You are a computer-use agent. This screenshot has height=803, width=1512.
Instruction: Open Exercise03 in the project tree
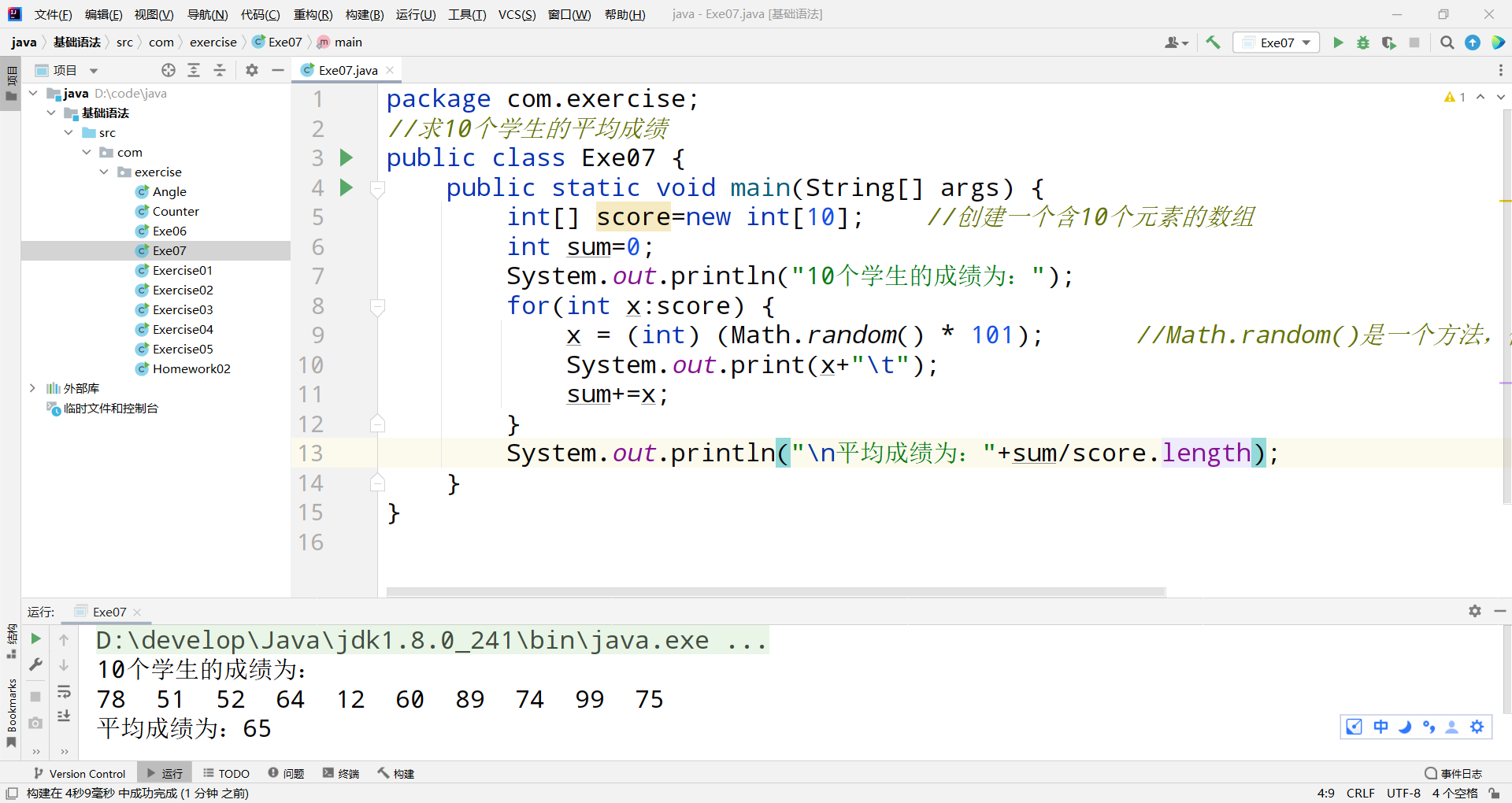182,309
